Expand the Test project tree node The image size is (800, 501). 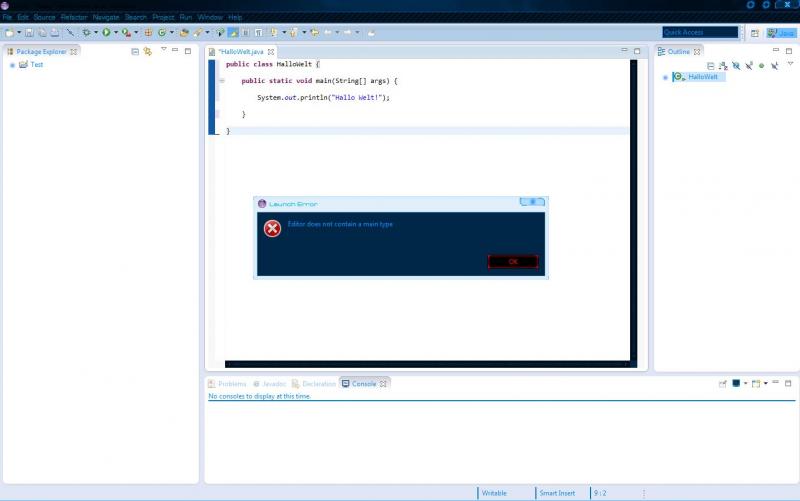[x=12, y=65]
